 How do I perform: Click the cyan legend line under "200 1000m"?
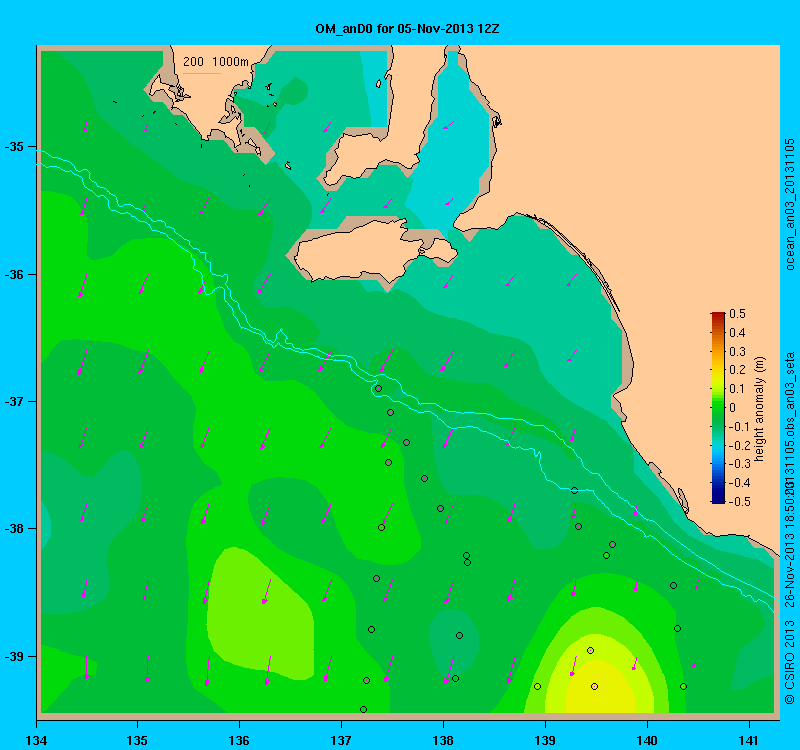pos(202,73)
